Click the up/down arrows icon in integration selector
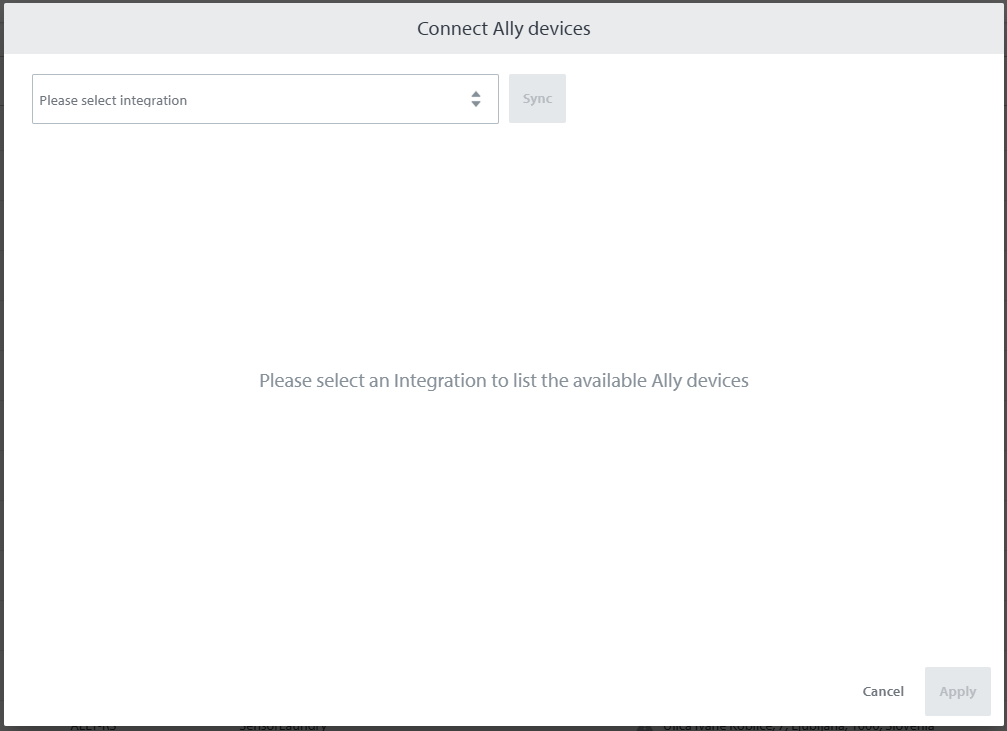1007x731 pixels. [476, 99]
